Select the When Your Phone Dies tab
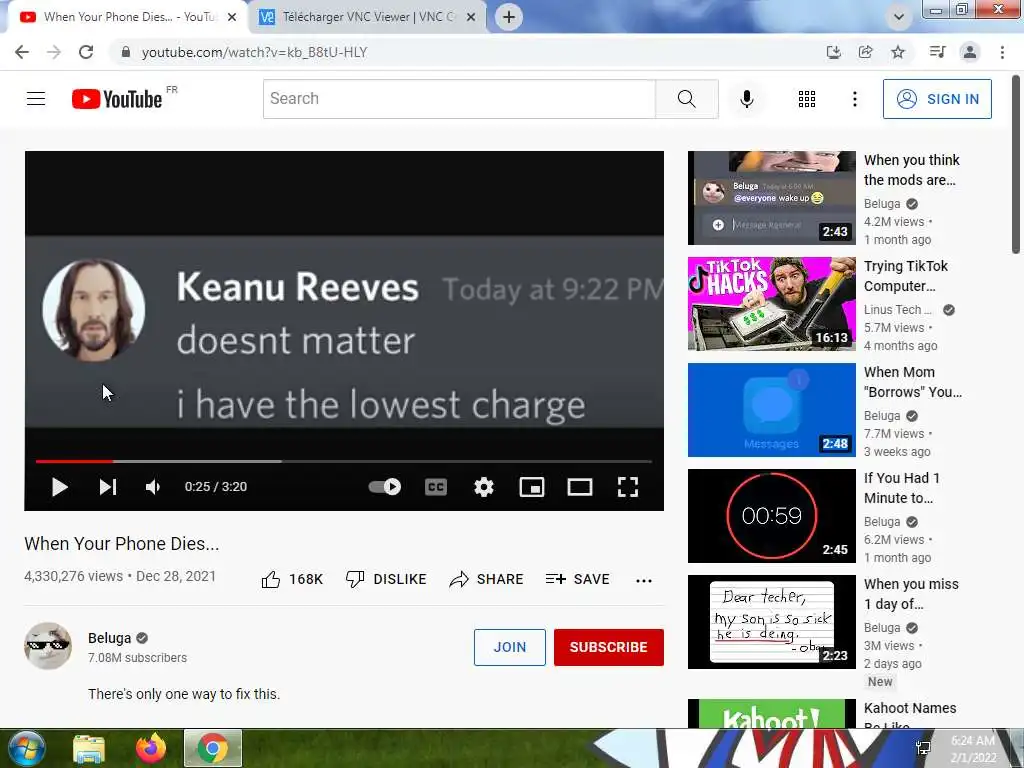1024x768 pixels. 130,17
